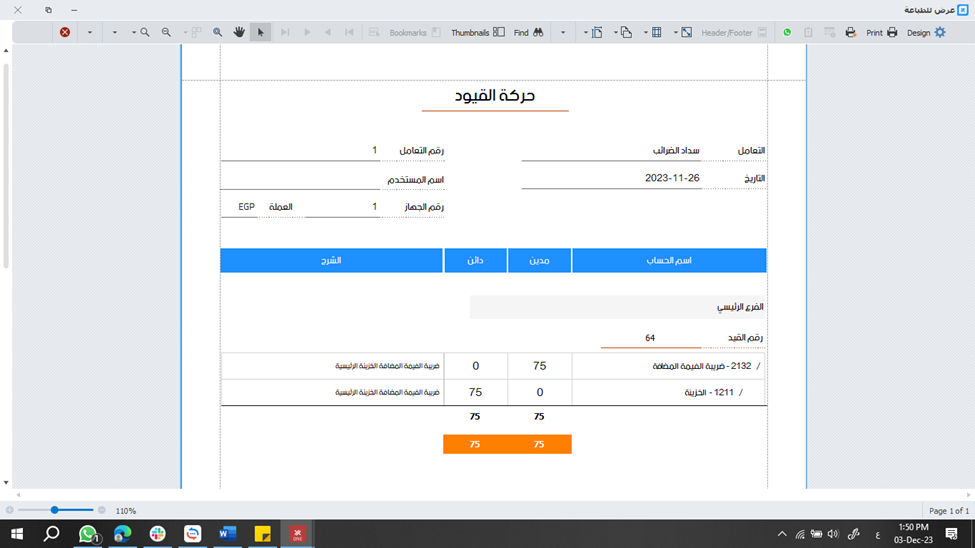Screen dimensions: 975x548
Task: Select the arrow pointer tool
Action: (261, 32)
